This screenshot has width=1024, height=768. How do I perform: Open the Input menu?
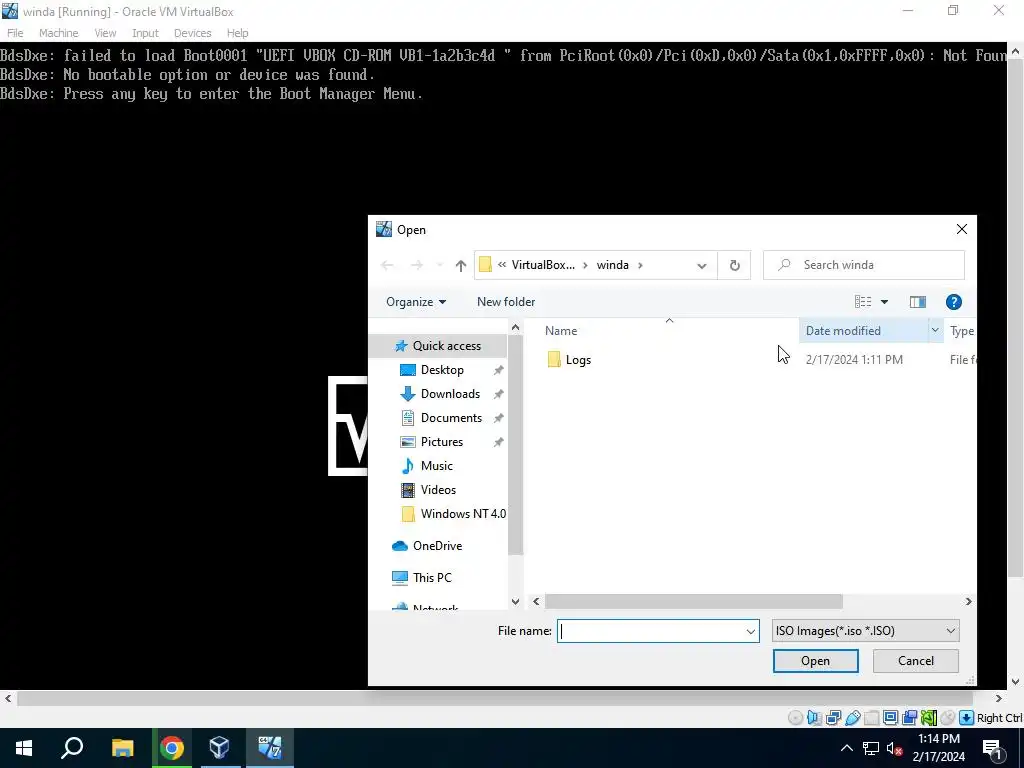145,33
